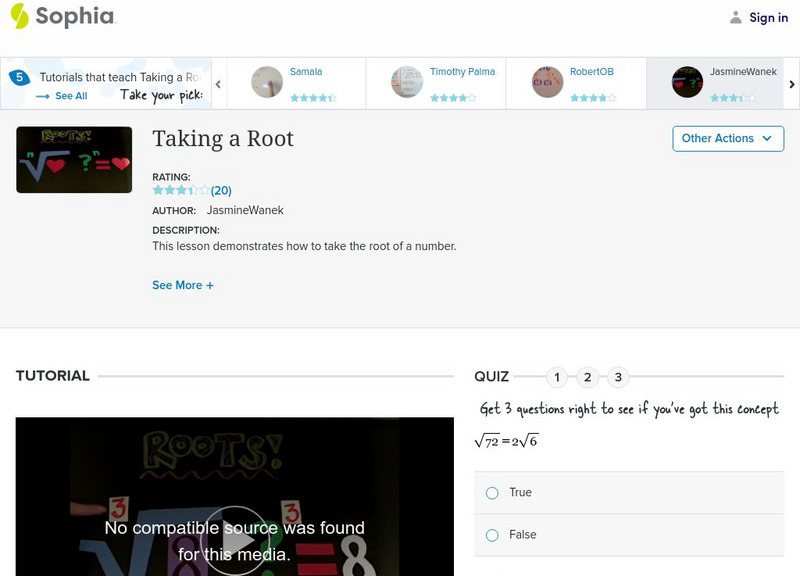Viewport: 800px width, 576px height.
Task: Click the star rating under Timothy Palma
Action: point(453,98)
